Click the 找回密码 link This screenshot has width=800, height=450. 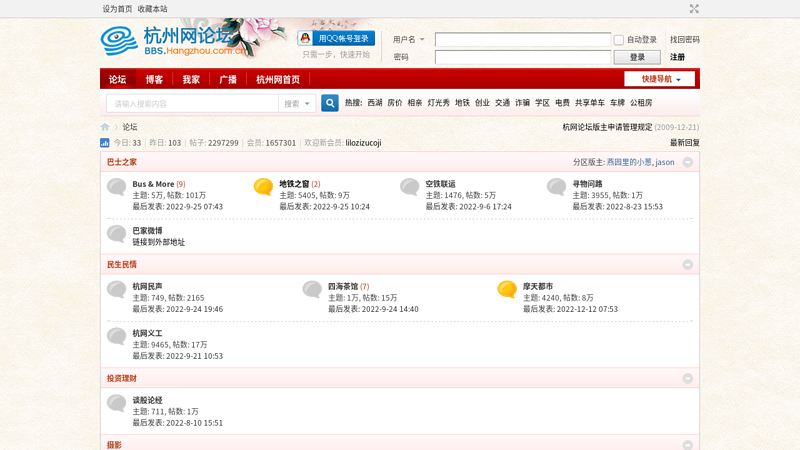685,39
